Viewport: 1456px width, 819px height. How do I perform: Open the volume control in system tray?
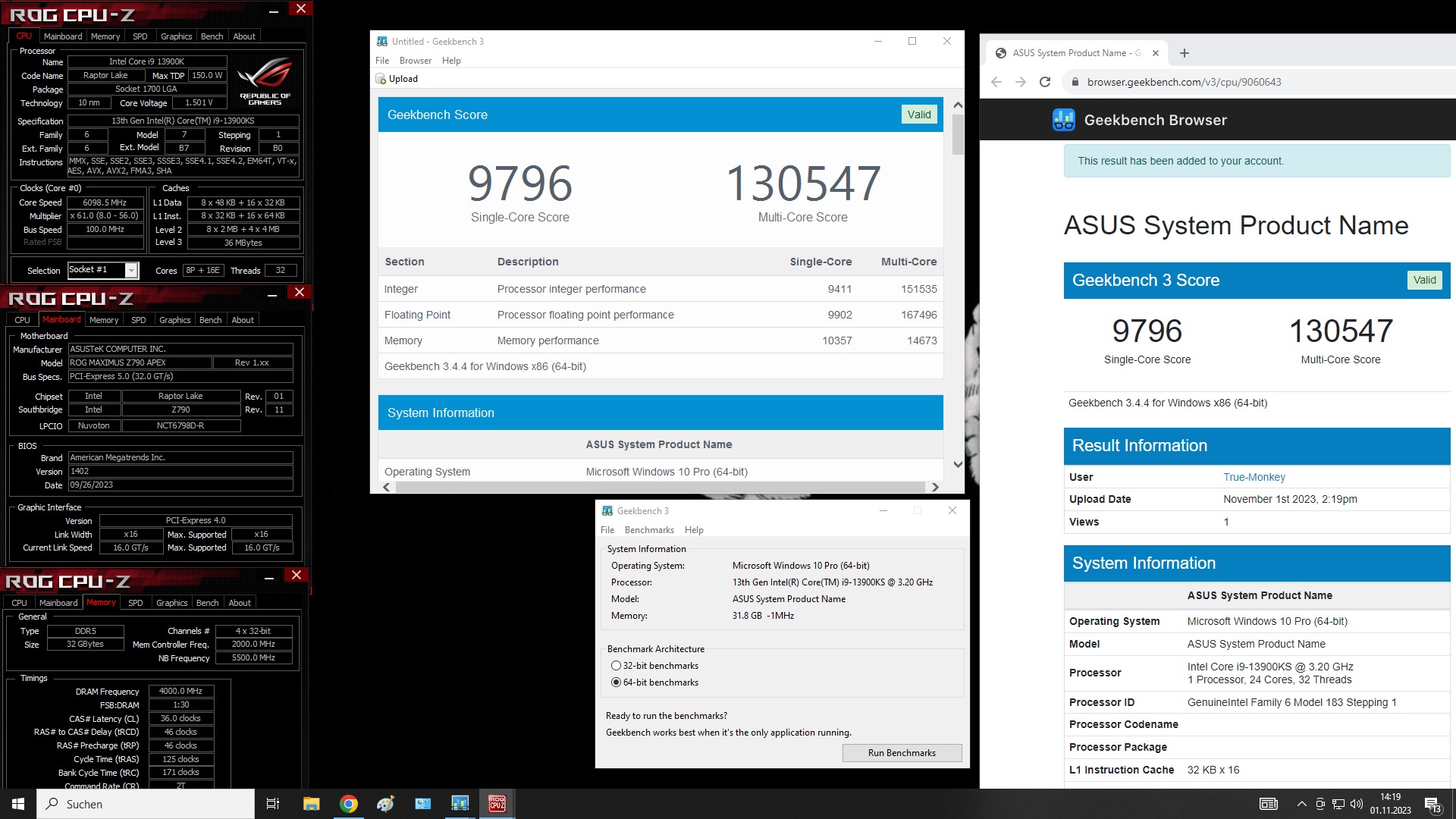click(1357, 804)
